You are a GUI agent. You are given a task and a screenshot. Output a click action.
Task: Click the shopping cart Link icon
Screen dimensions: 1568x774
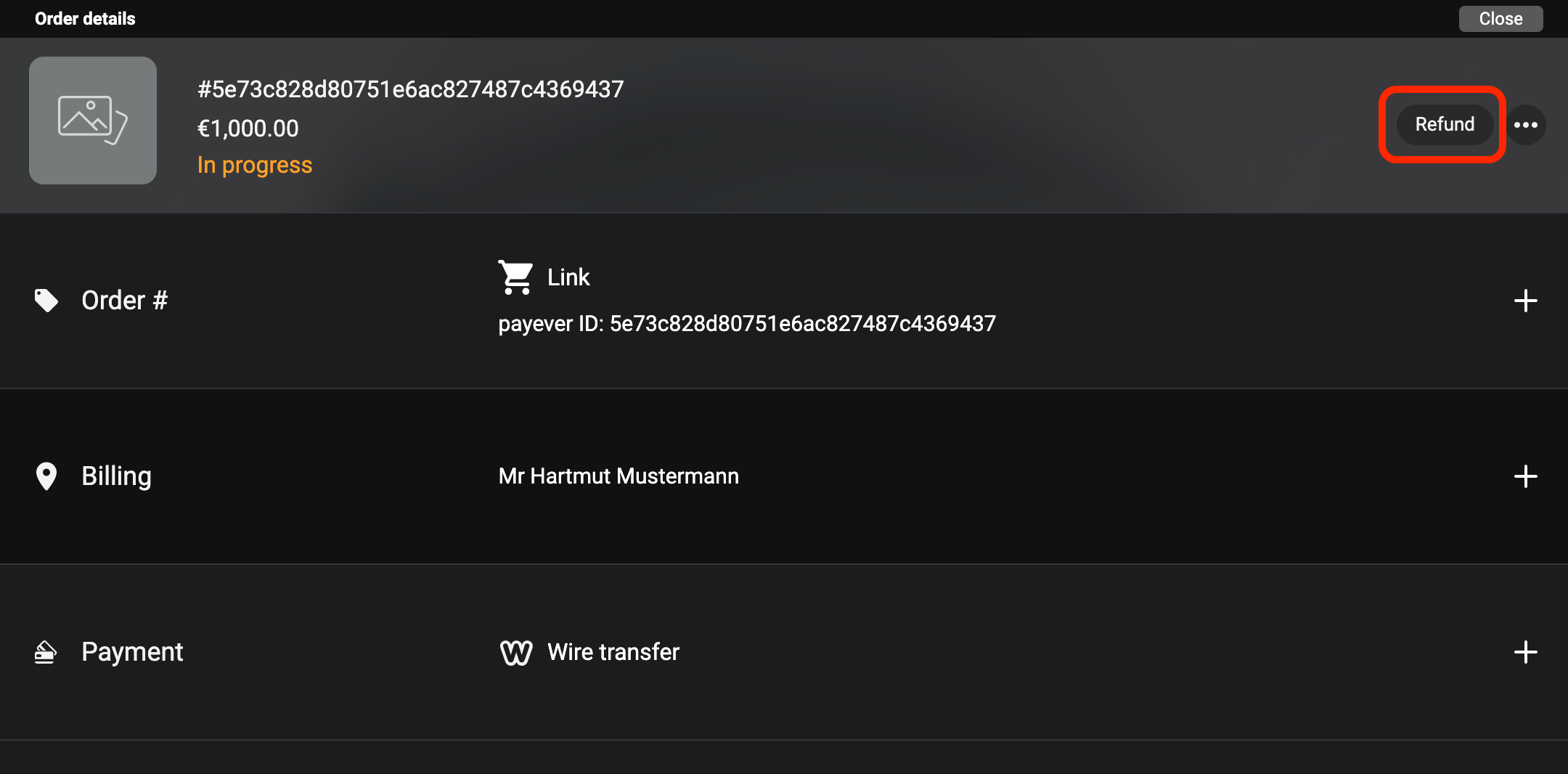coord(516,277)
